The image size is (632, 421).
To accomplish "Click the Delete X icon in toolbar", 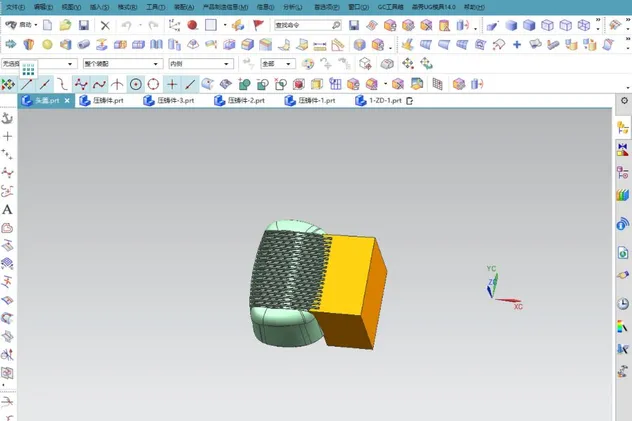I will (105, 25).
